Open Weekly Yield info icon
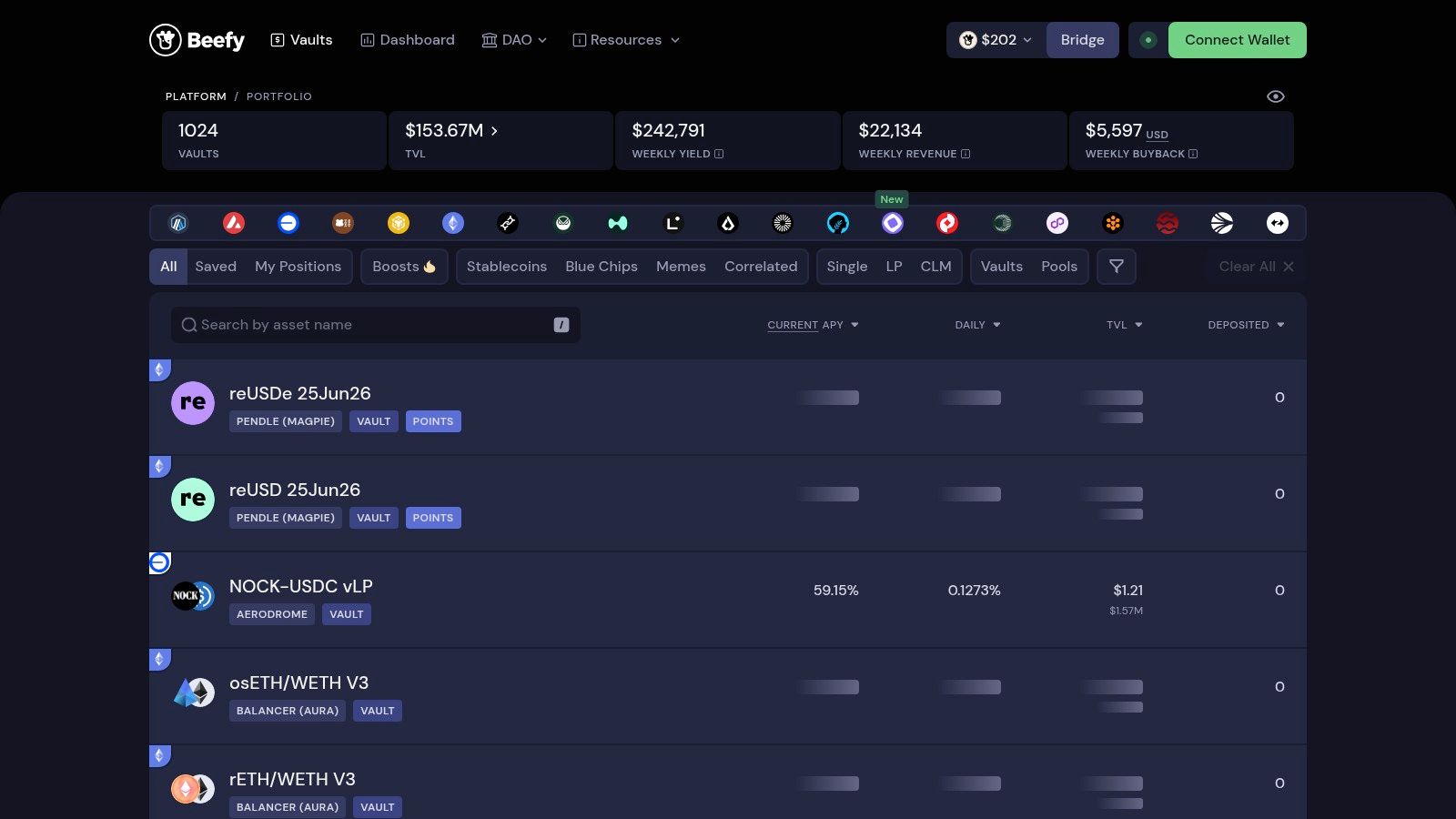Image resolution: width=1456 pixels, height=819 pixels. pos(719,154)
